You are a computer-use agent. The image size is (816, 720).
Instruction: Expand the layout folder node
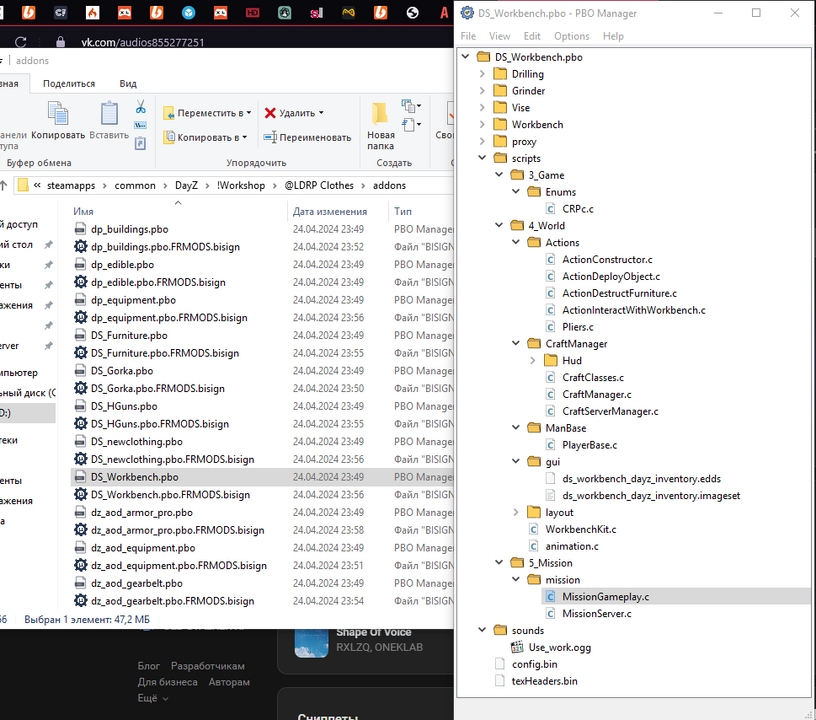point(516,512)
